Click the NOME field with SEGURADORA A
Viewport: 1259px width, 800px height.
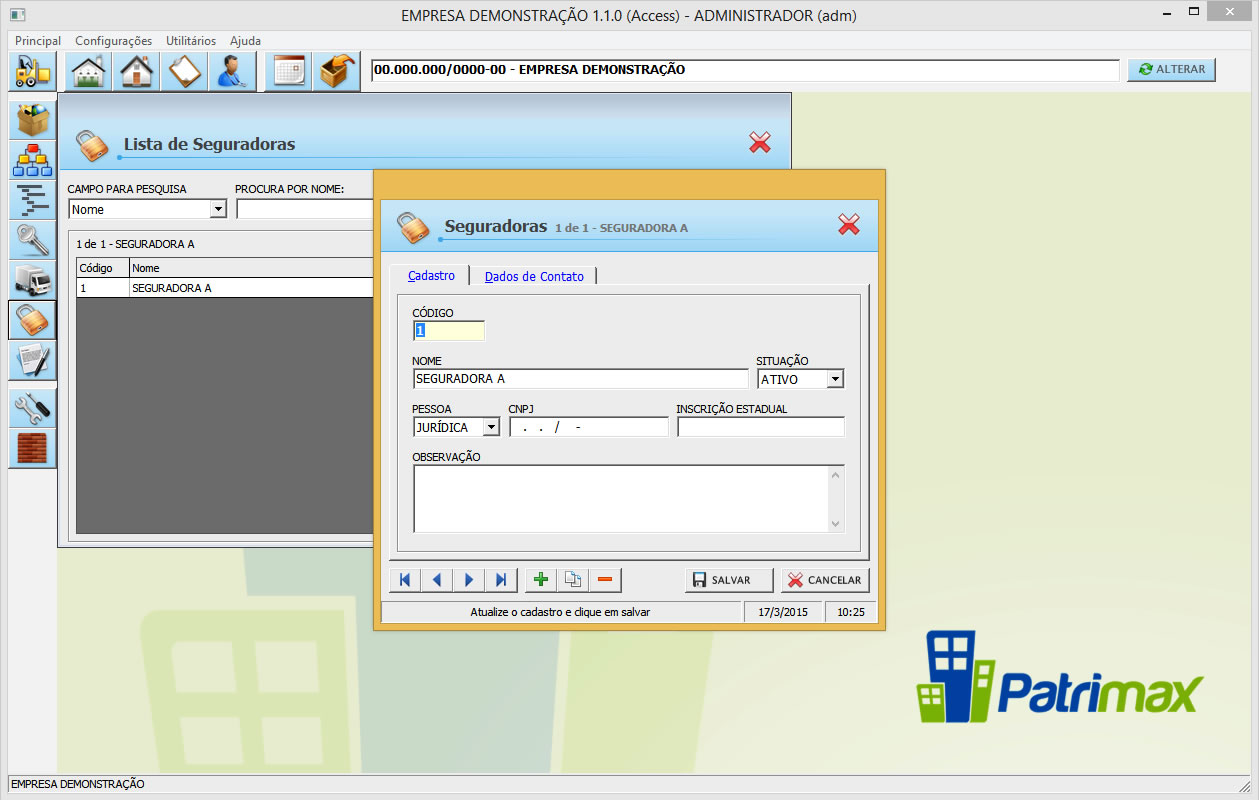click(x=580, y=380)
